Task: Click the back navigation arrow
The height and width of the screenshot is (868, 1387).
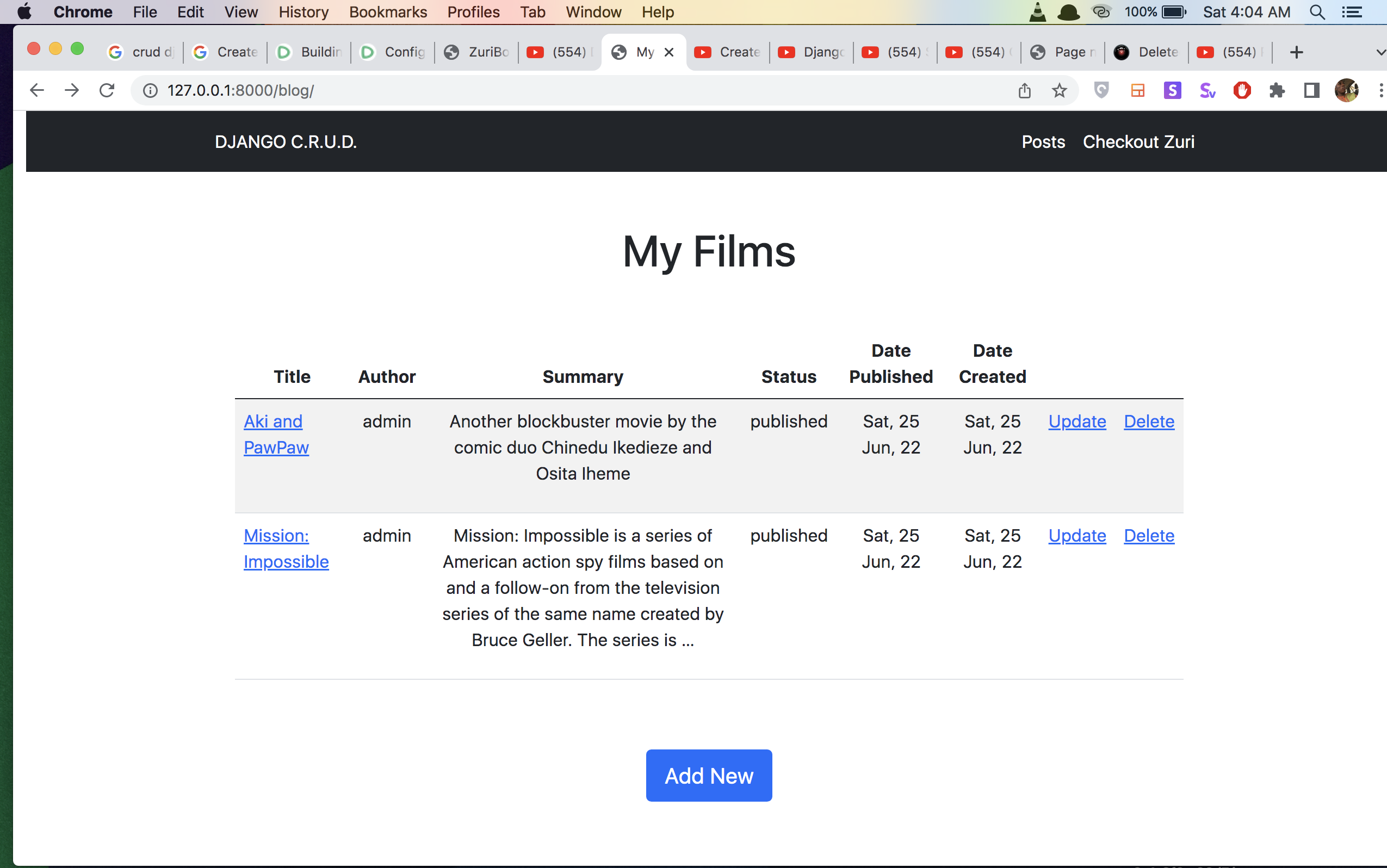Action: 37,90
